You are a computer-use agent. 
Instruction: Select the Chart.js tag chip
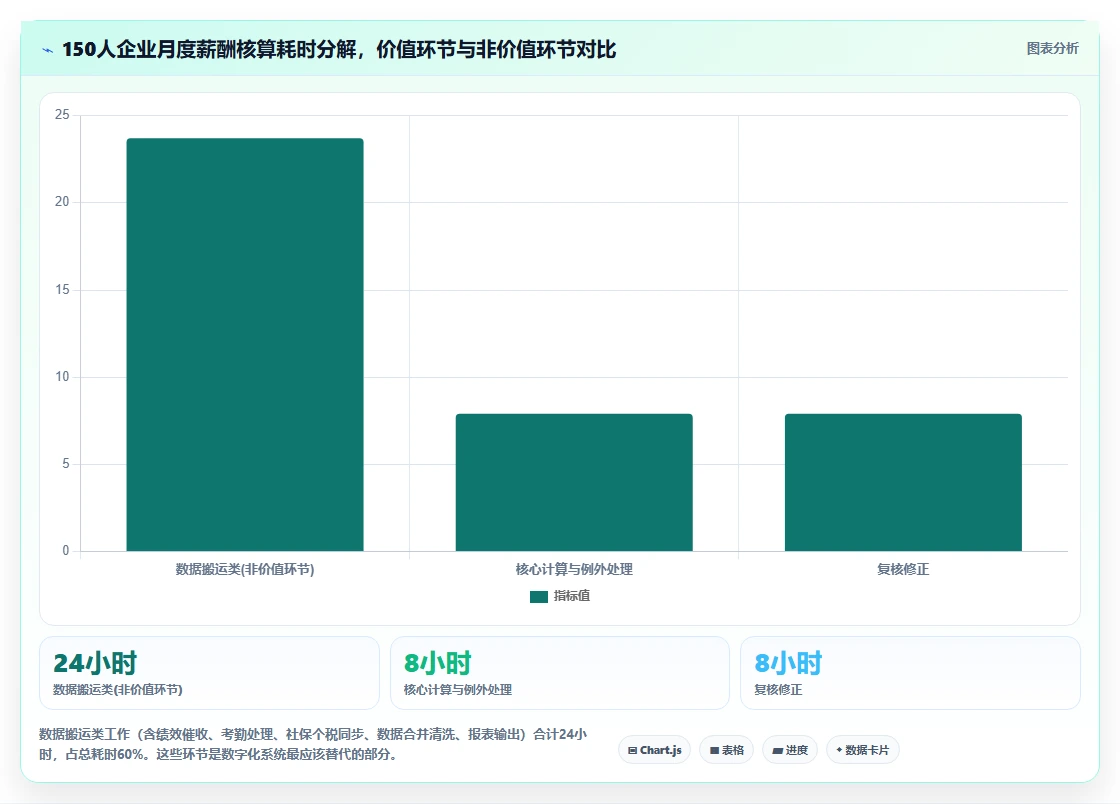point(654,750)
